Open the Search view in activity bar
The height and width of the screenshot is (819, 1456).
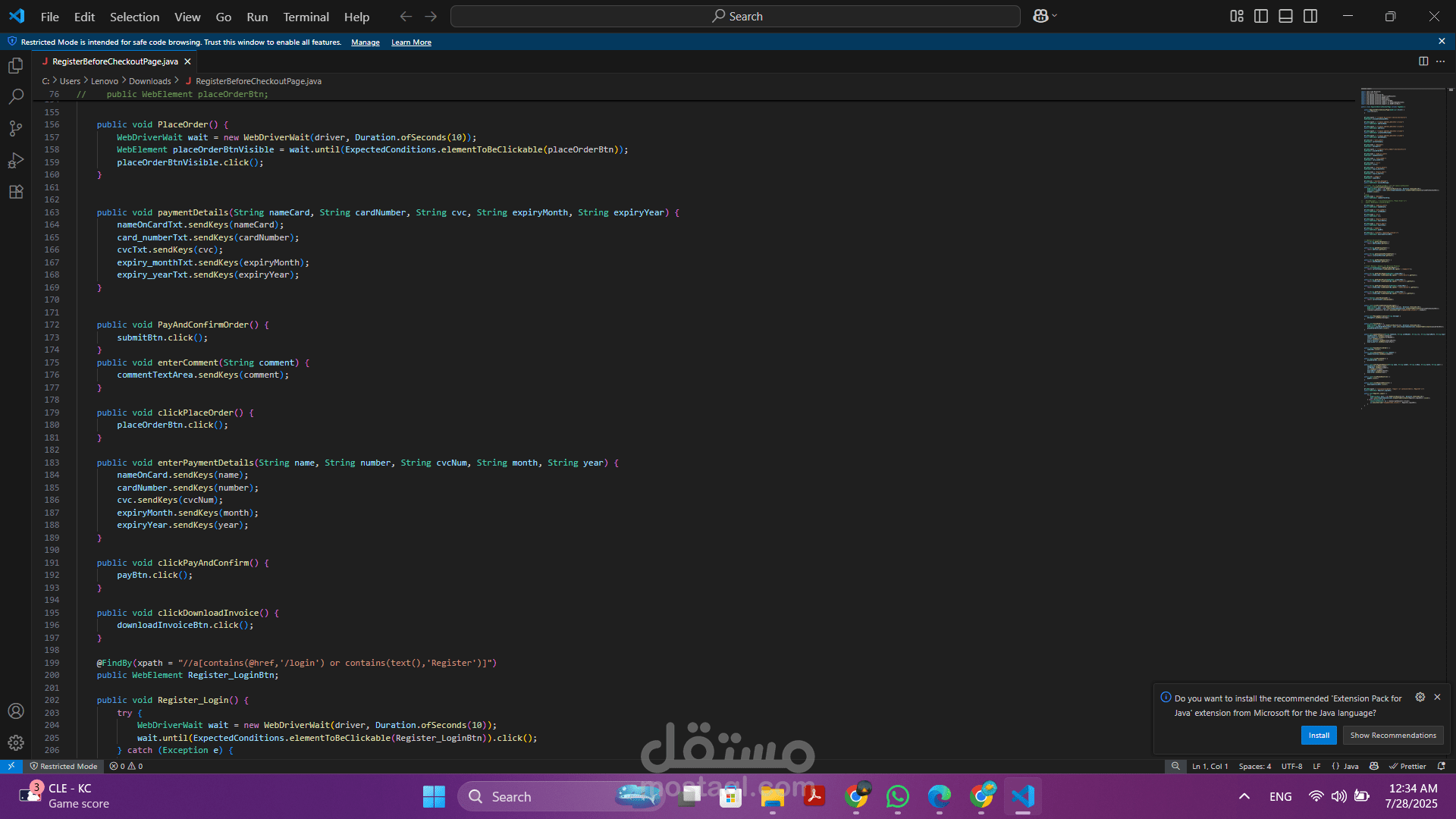click(16, 97)
